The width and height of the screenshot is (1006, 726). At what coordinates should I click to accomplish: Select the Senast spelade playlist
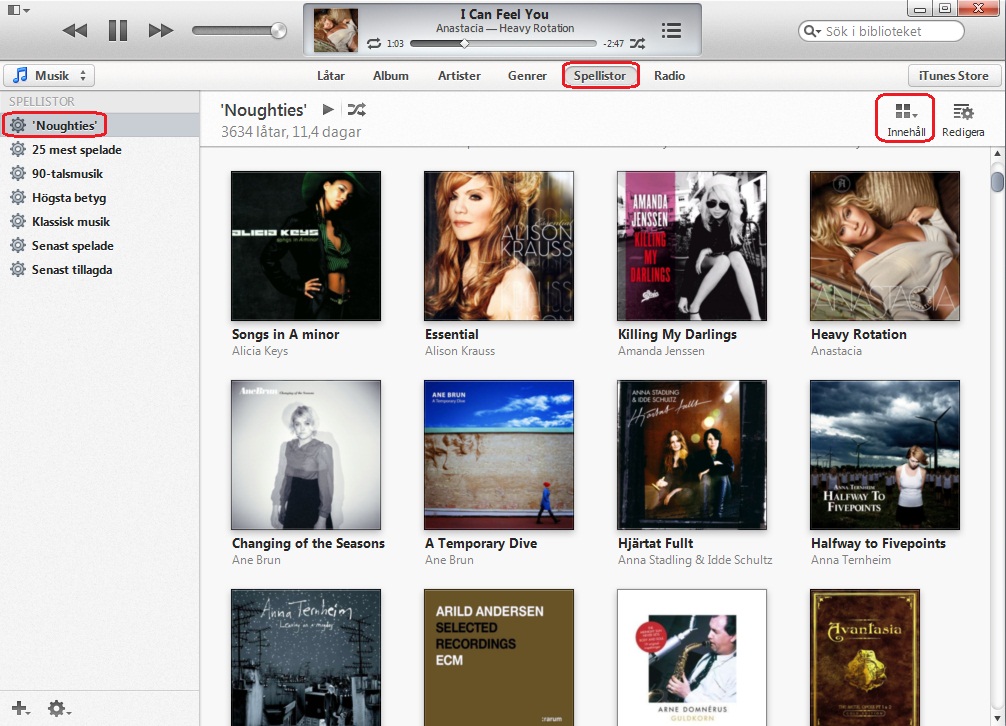99,246
